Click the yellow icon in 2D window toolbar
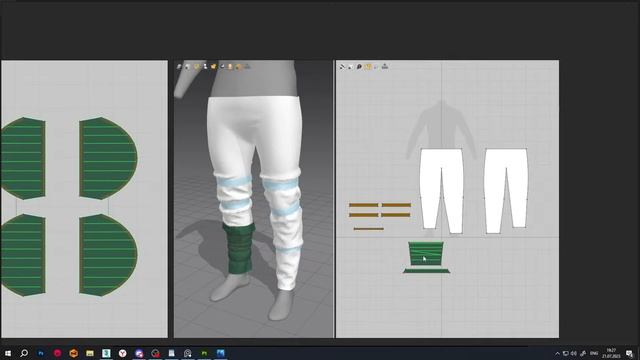Viewport: 640px width, 360px height. [368, 67]
